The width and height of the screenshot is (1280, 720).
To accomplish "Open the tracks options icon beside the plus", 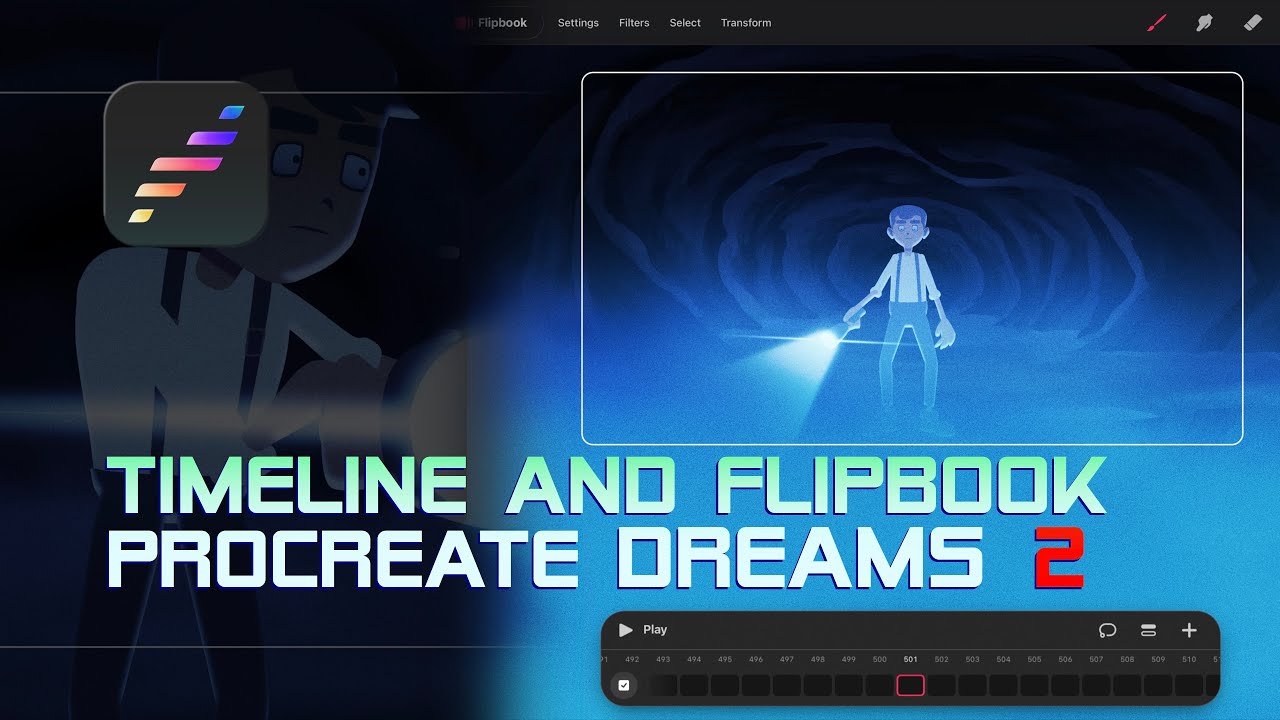I will pyautogui.click(x=1148, y=630).
